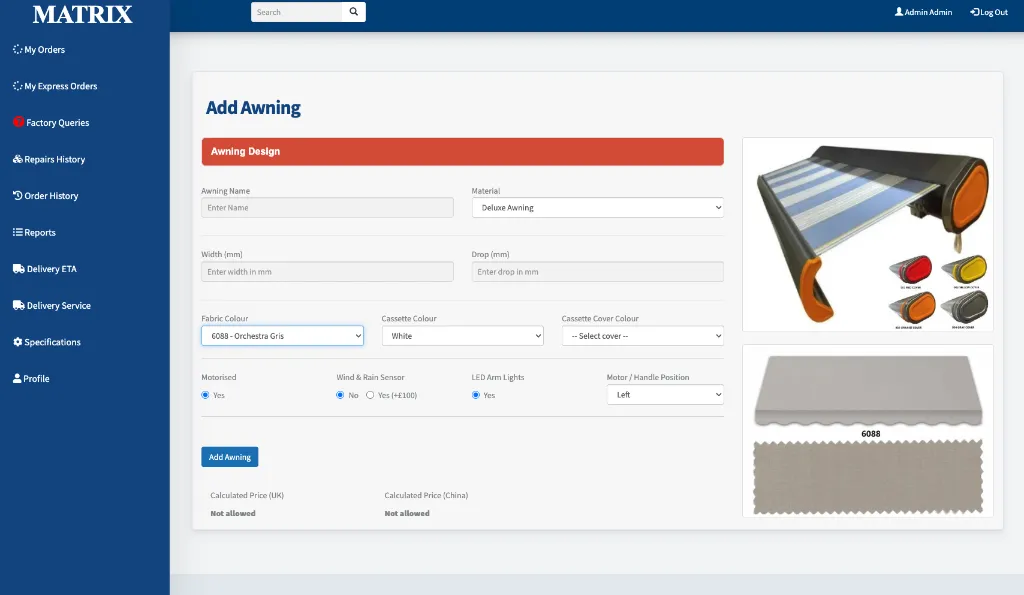Click the My Orders spinner icon
This screenshot has height=595, width=1024.
[18, 49]
